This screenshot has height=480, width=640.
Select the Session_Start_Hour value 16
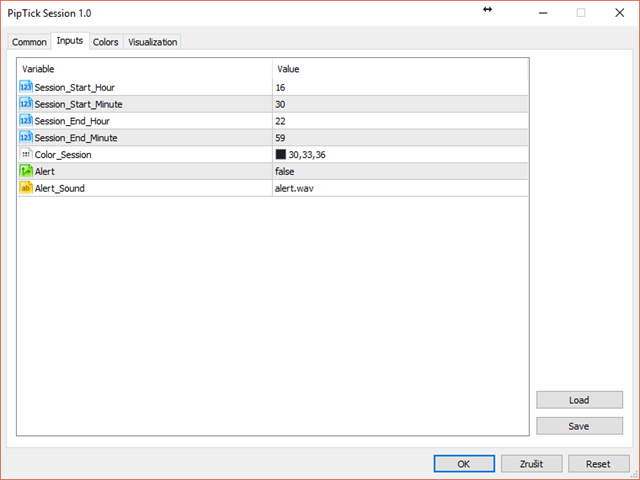point(280,87)
